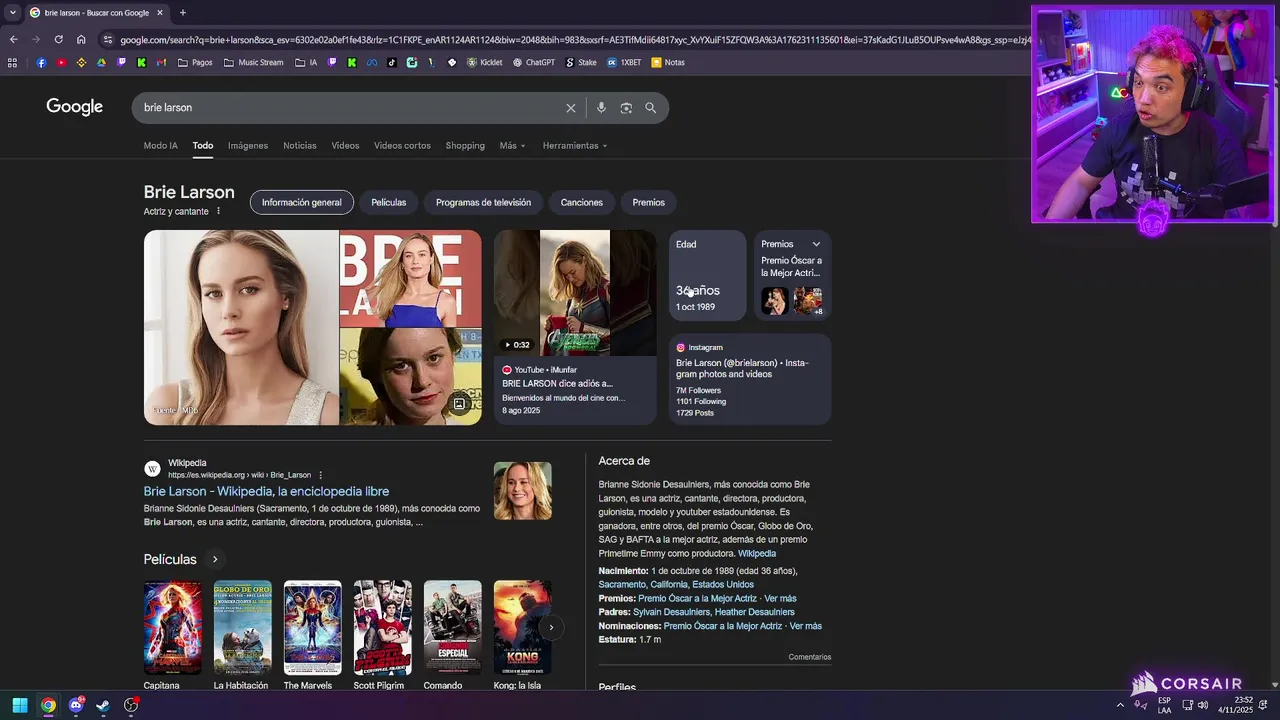Viewport: 1280px width, 720px height.
Task: Open the Kicklet bookmark
Action: [485, 62]
